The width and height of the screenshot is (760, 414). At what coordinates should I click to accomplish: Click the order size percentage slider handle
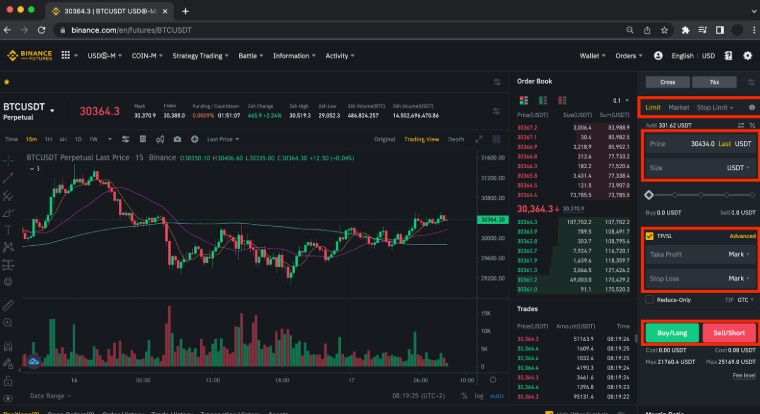click(x=649, y=195)
